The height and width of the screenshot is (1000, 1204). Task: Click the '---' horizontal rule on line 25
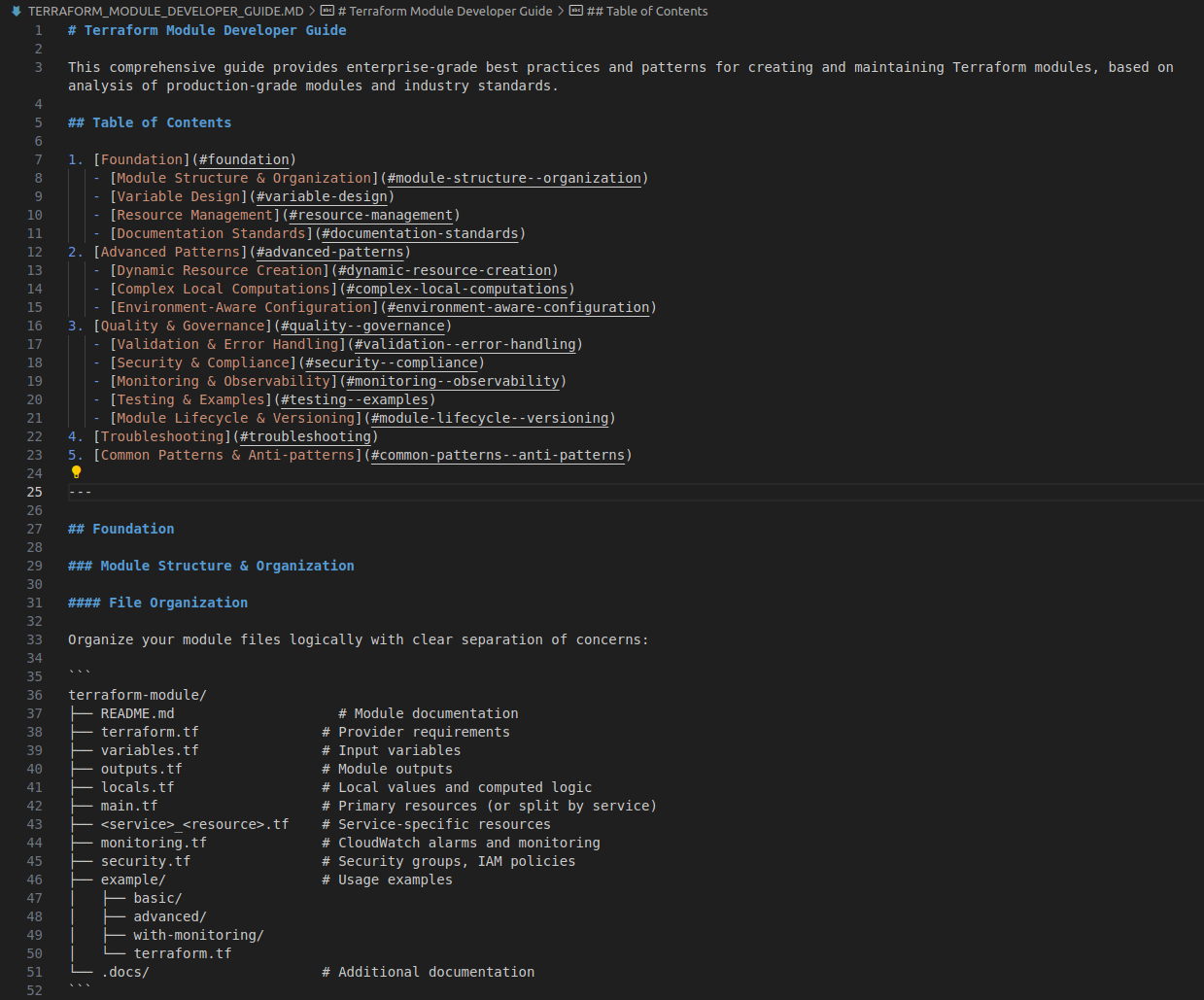[x=80, y=492]
